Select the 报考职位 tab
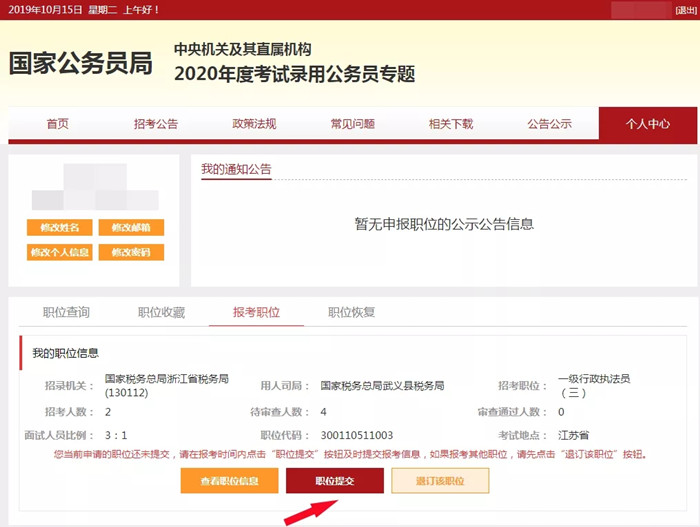 point(256,312)
